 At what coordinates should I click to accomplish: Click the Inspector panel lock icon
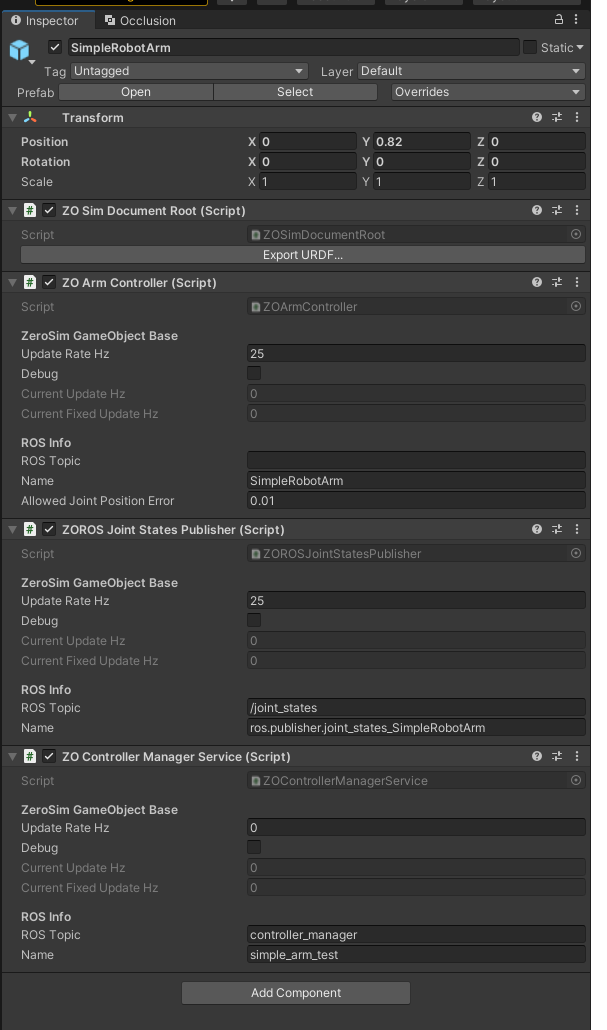click(x=559, y=20)
